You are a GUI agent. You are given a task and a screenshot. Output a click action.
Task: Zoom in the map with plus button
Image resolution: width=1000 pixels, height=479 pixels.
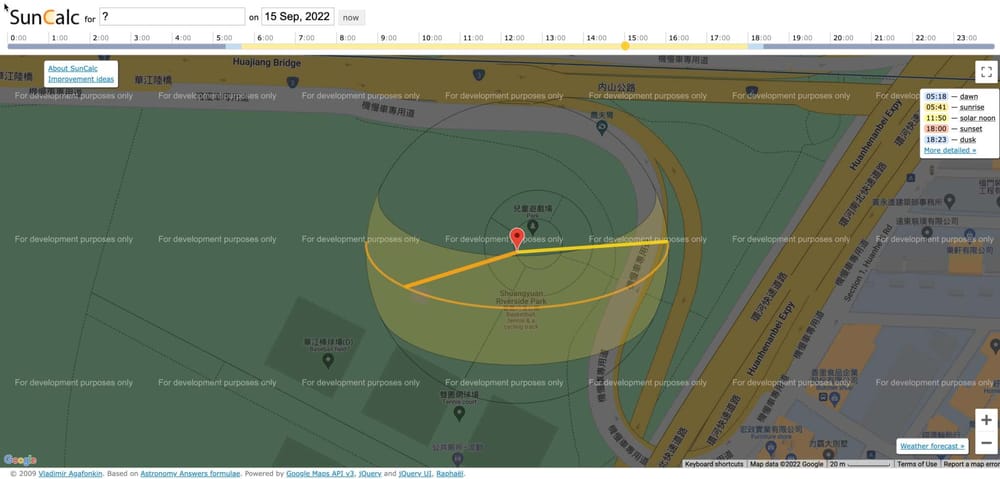click(986, 420)
